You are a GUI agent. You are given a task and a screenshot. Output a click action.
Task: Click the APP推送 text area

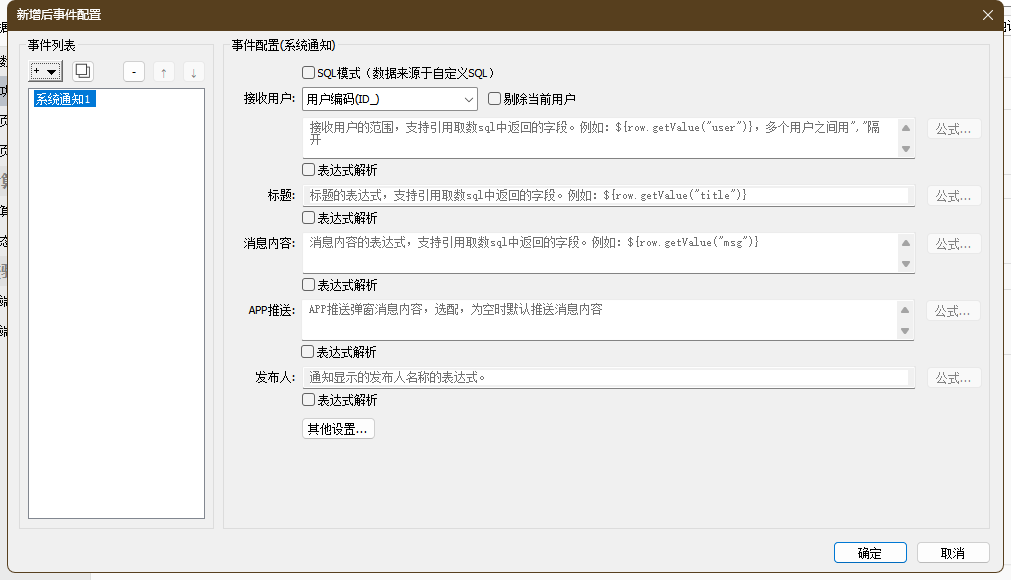click(x=598, y=320)
